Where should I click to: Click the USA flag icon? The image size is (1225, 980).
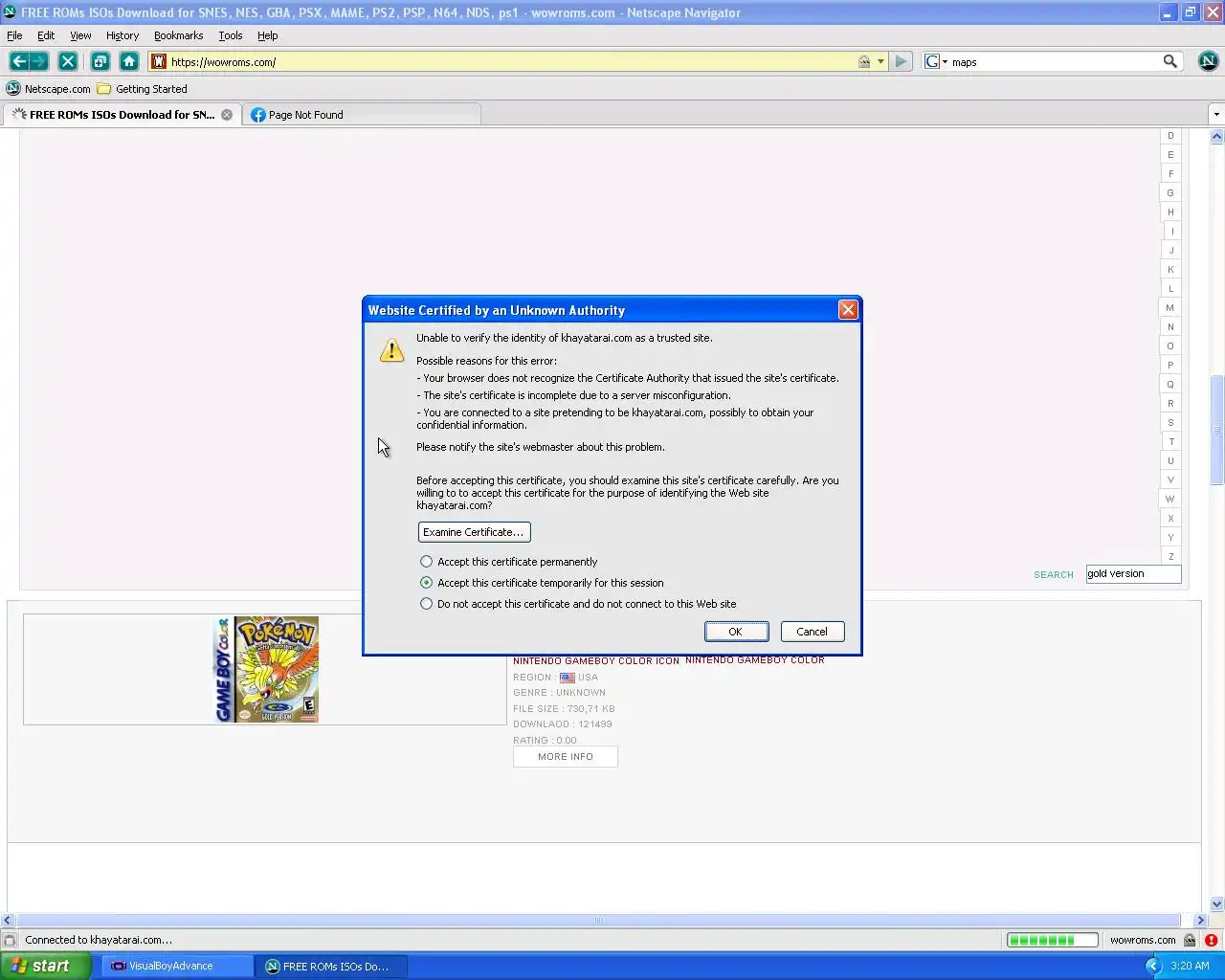coord(568,678)
